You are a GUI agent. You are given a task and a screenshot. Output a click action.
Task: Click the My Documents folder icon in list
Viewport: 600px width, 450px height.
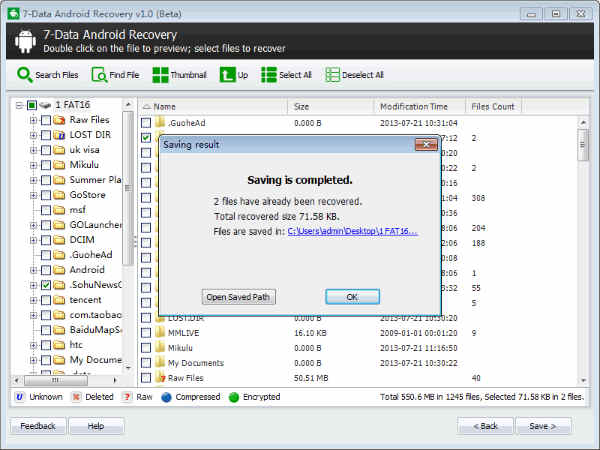160,362
